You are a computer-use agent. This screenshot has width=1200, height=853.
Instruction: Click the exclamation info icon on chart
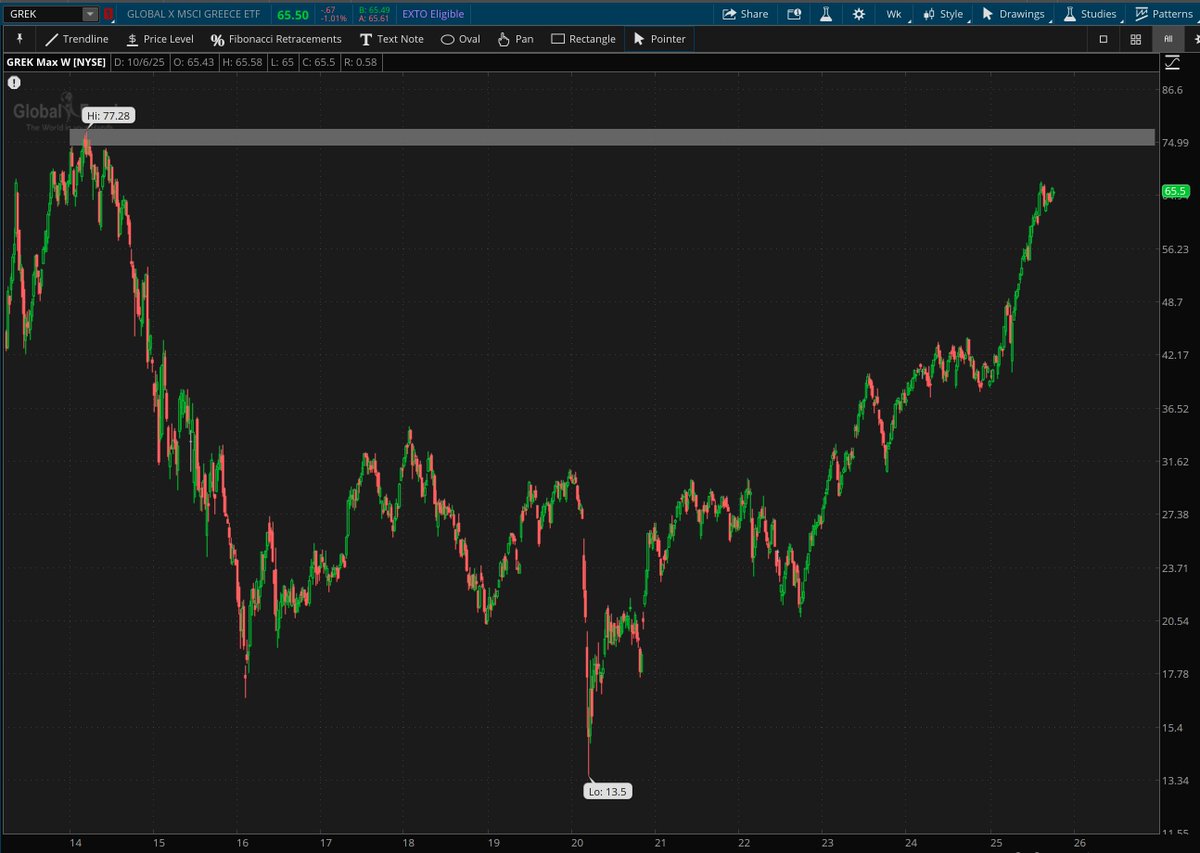13,84
